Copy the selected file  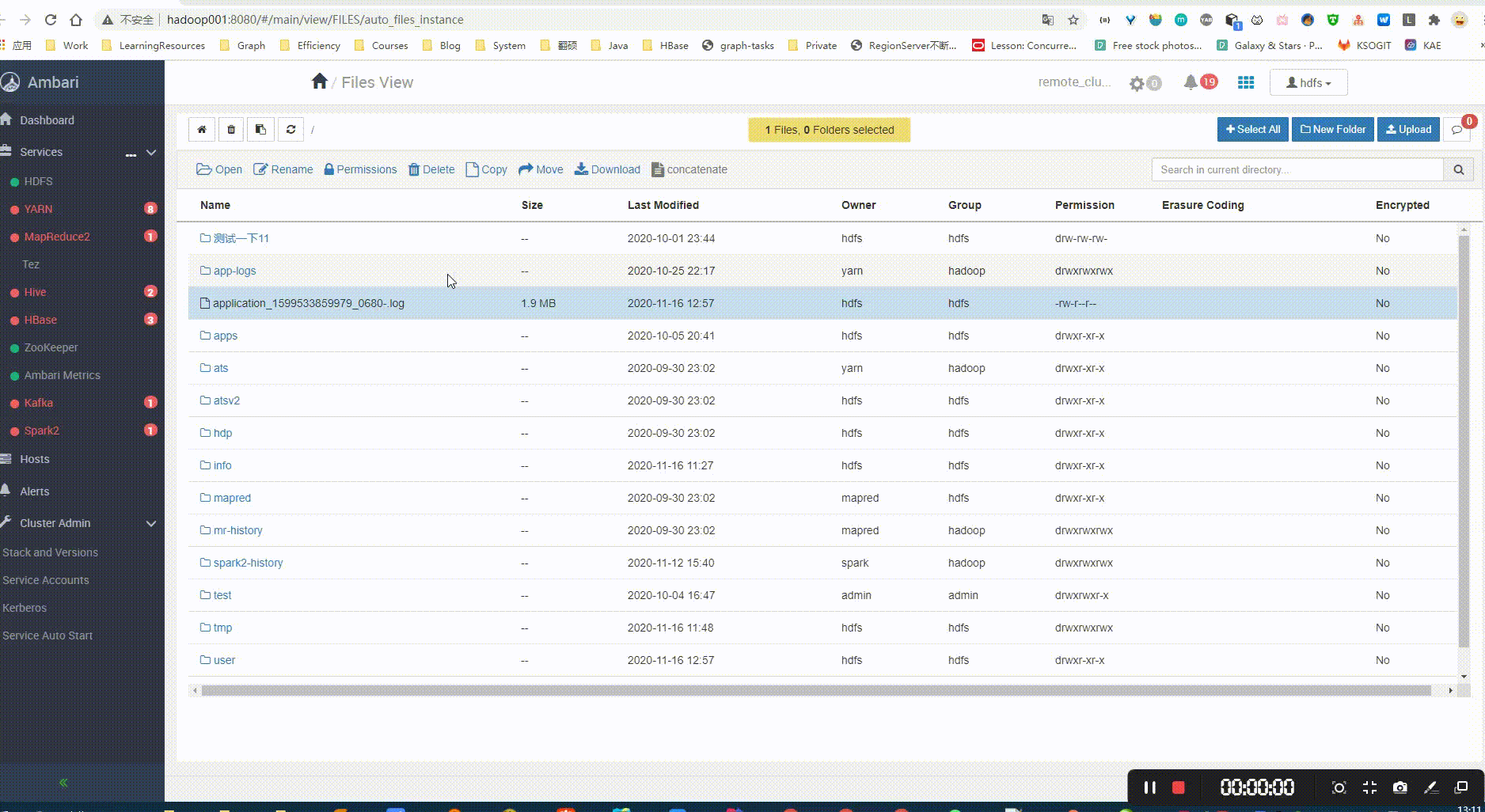pos(486,169)
